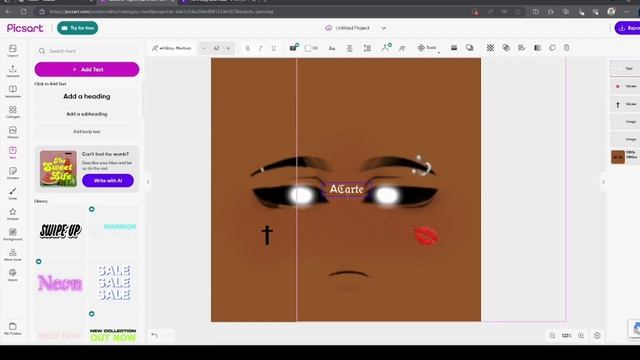Open line spacing options

point(367,48)
